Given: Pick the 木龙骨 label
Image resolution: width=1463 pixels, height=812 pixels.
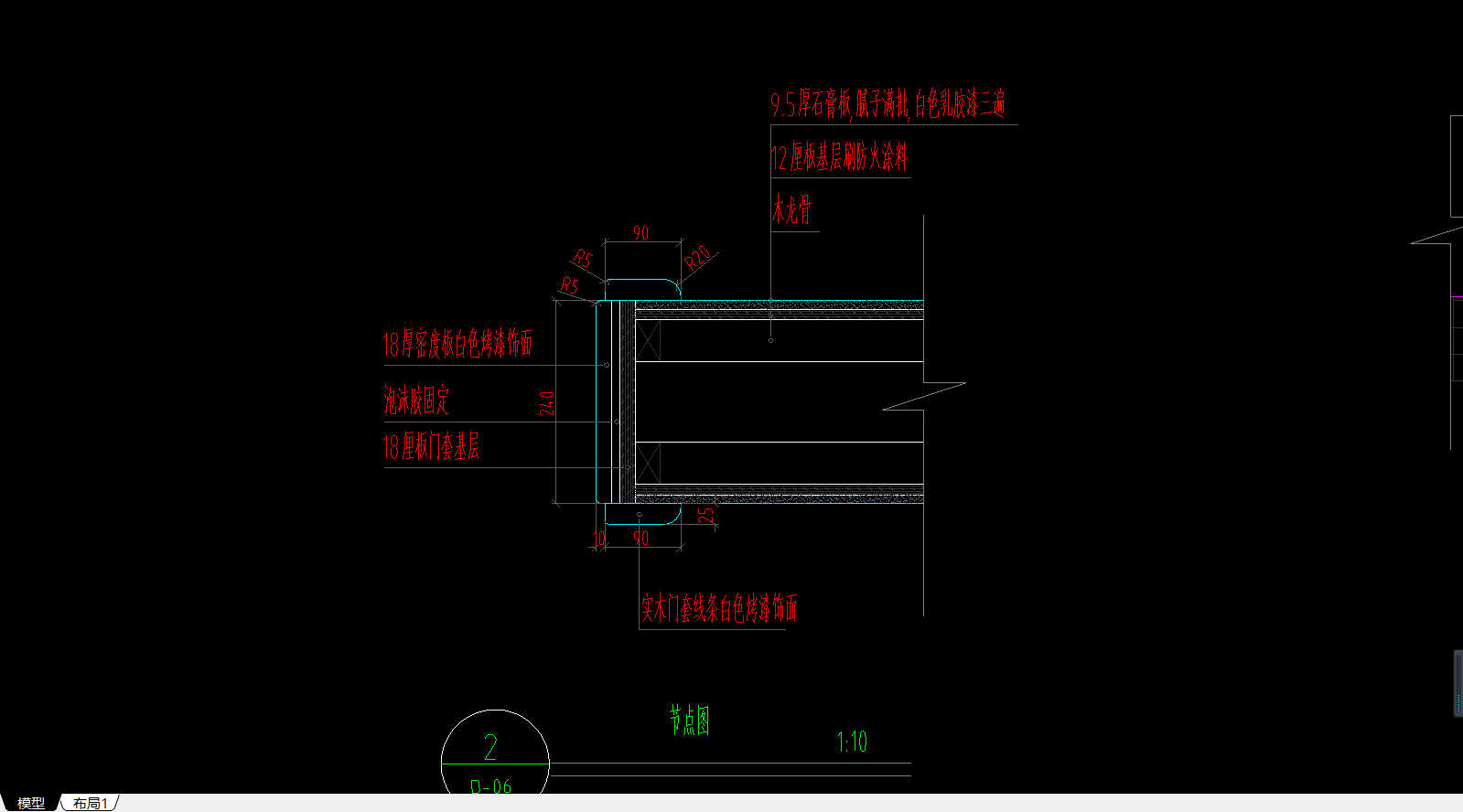Looking at the screenshot, I should coord(791,209).
